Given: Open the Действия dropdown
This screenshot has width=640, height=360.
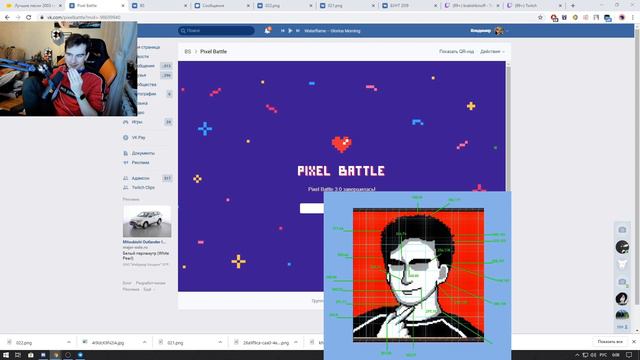Looking at the screenshot, I should [x=492, y=51].
